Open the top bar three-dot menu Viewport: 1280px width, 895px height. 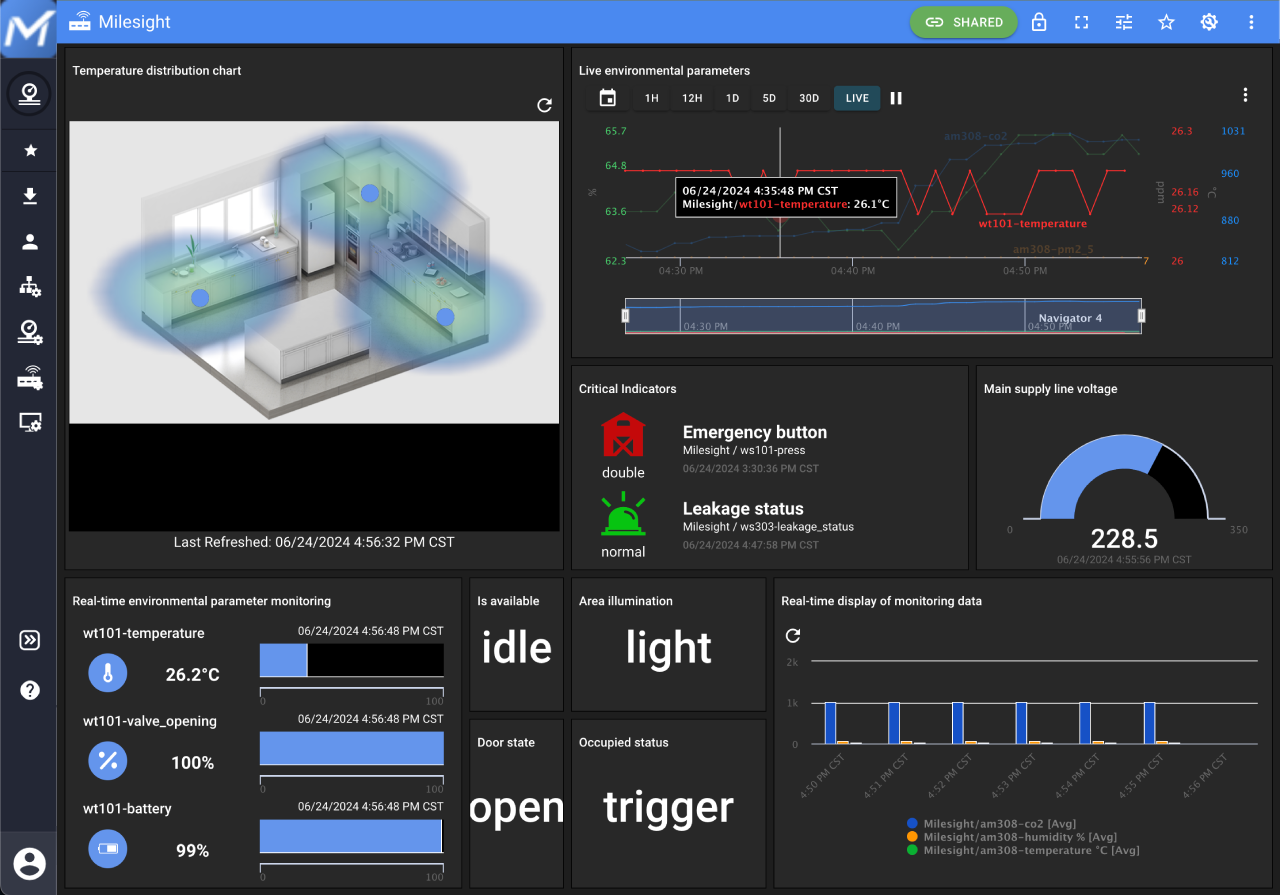[1251, 22]
